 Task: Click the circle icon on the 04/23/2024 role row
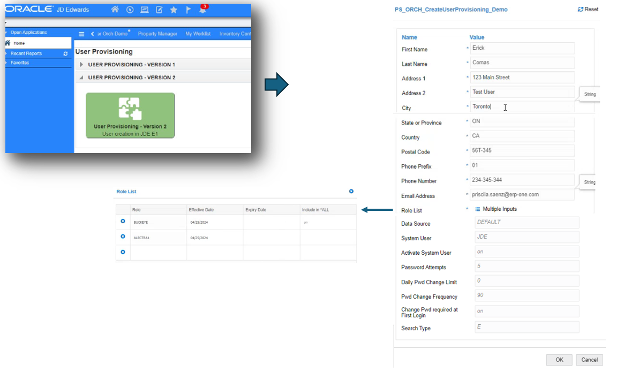tap(123, 221)
